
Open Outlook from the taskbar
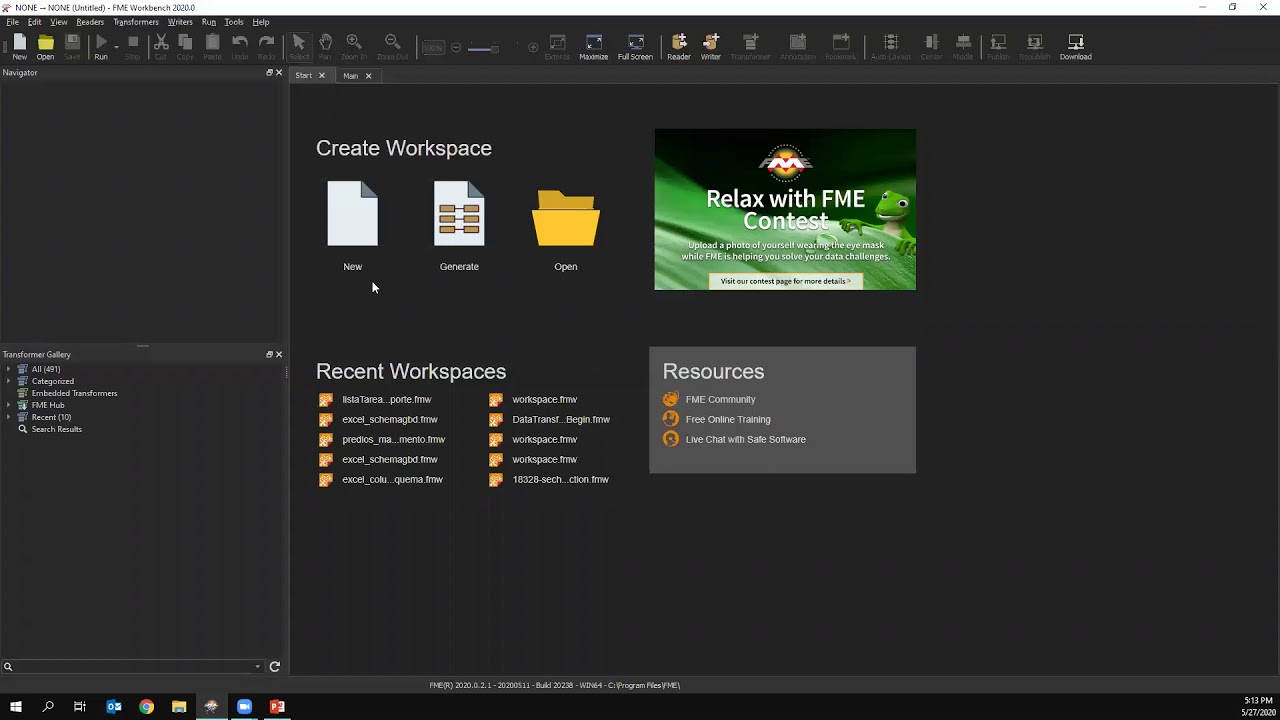pos(114,707)
